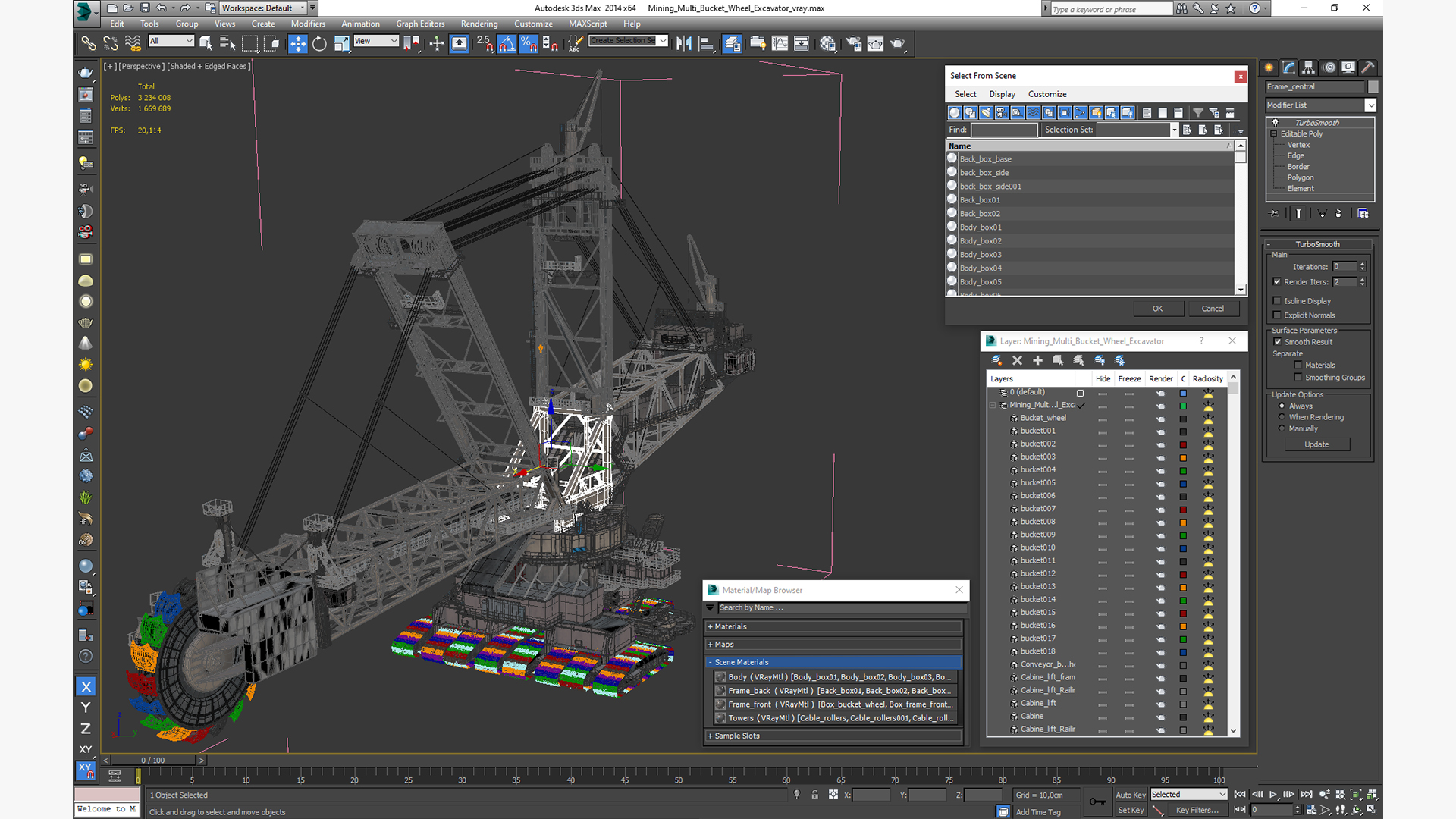The width and height of the screenshot is (1456, 819).
Task: Select the When Rendering radio option
Action: [1282, 417]
